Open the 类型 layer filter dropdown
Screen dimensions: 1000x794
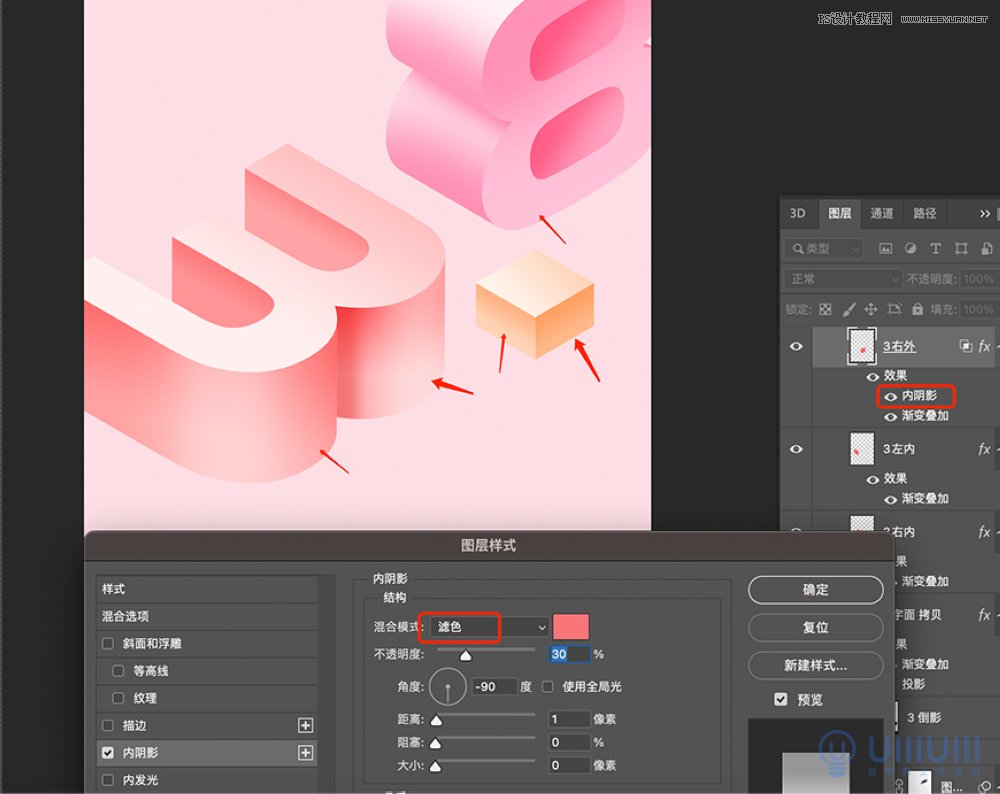point(825,248)
